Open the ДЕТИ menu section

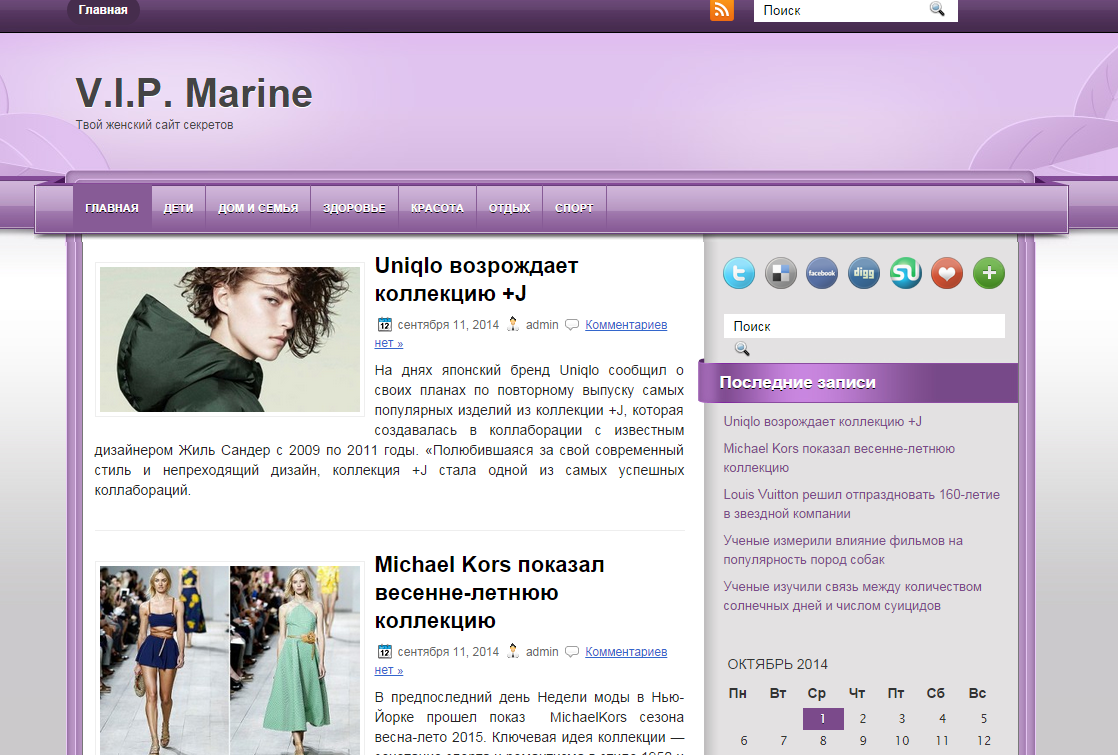tap(178, 208)
